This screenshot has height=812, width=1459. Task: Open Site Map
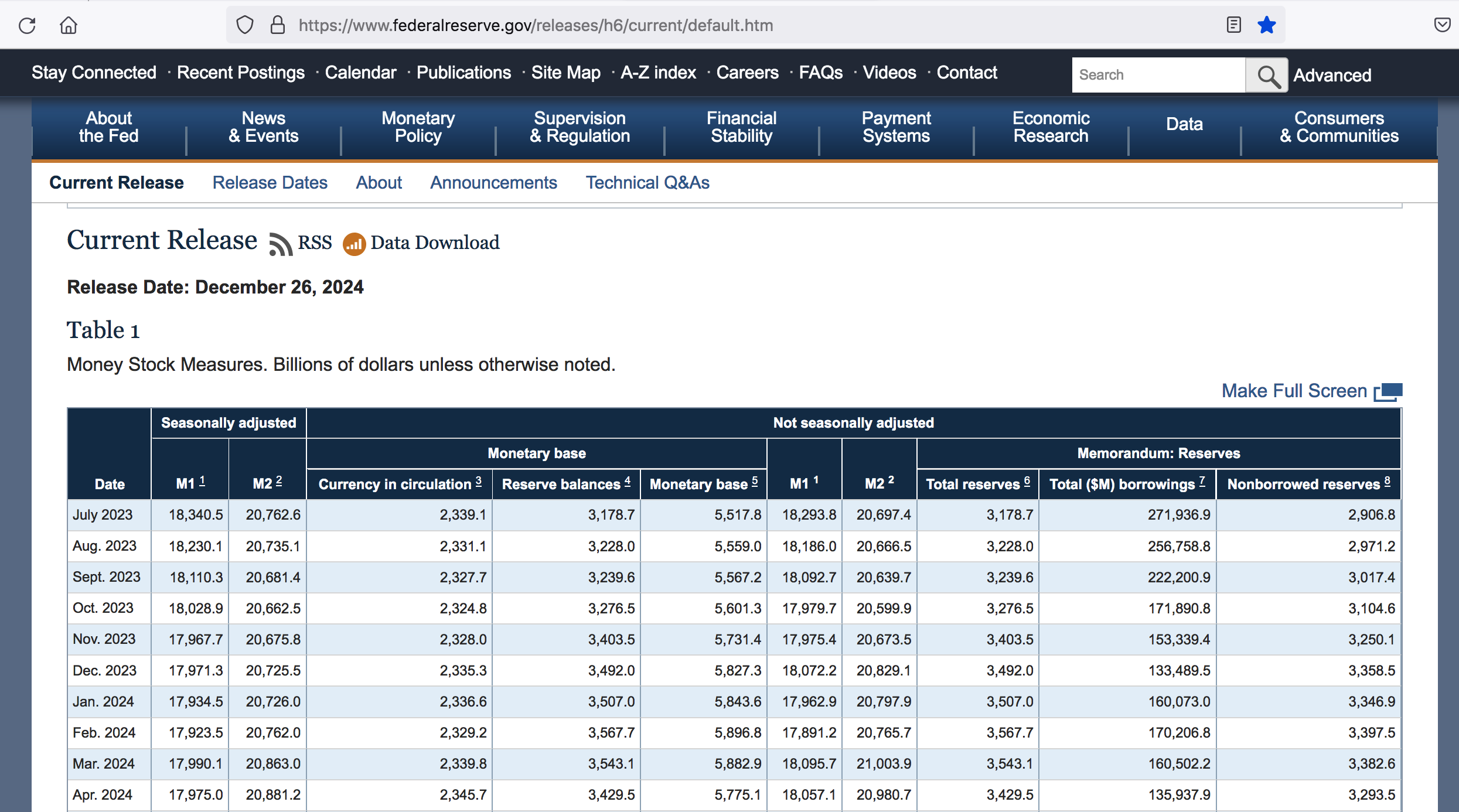click(566, 73)
